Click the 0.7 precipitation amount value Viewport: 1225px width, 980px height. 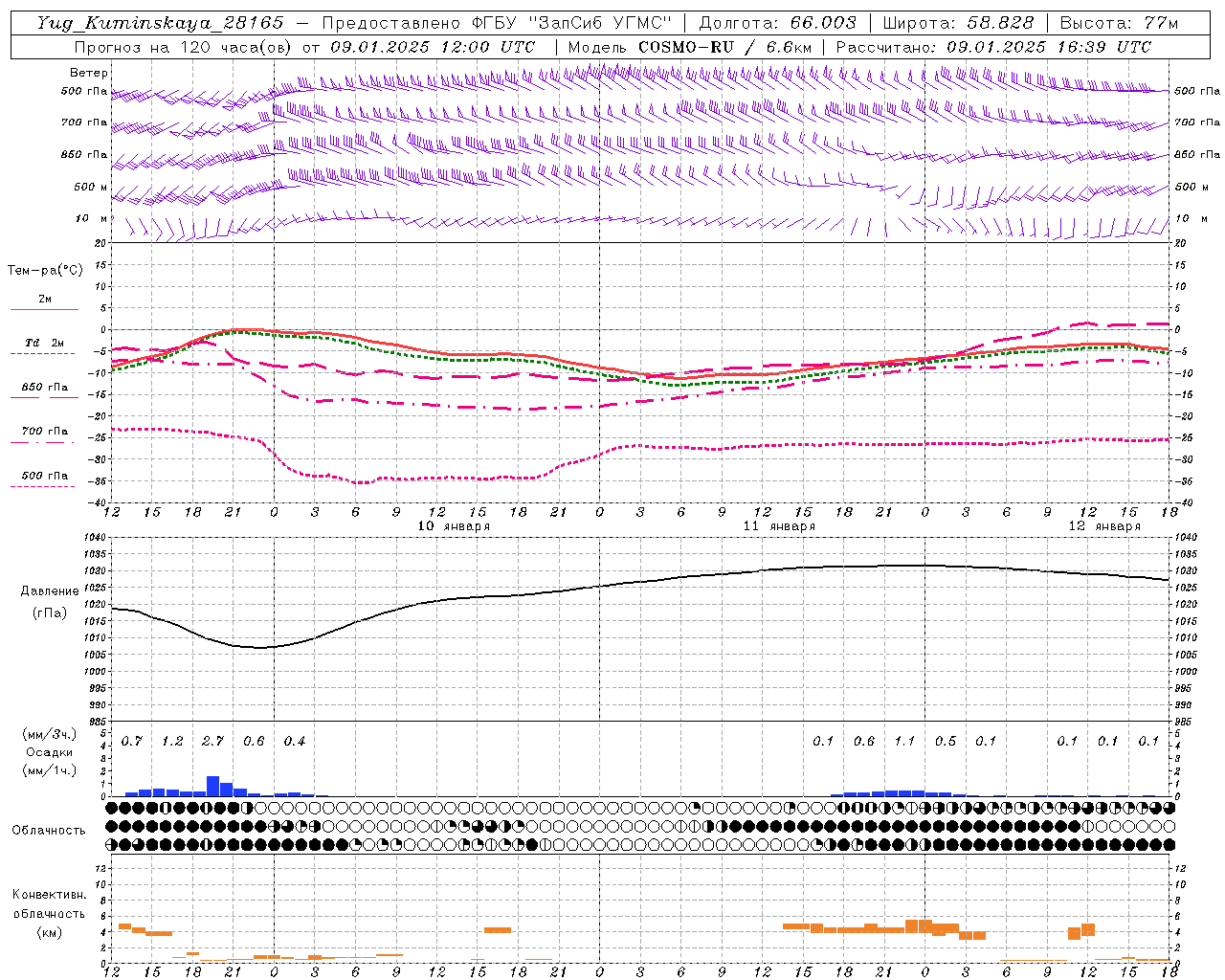click(x=131, y=742)
